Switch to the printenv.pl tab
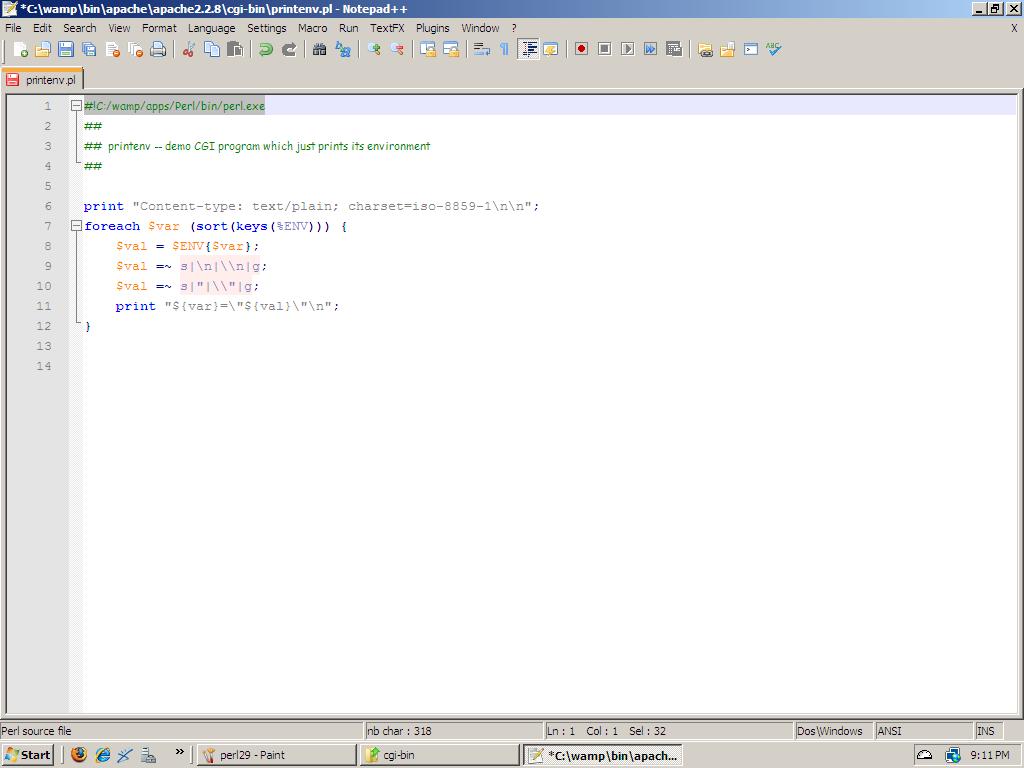This screenshot has width=1024, height=768. pyautogui.click(x=42, y=79)
